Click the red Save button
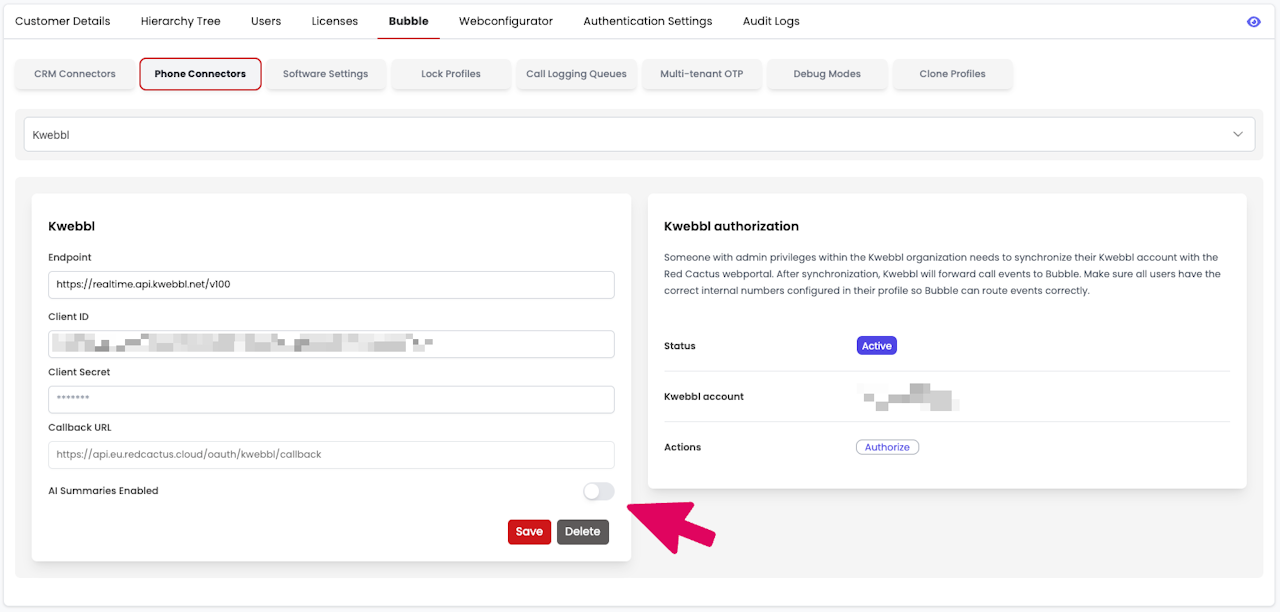The height and width of the screenshot is (612, 1280). click(x=529, y=532)
